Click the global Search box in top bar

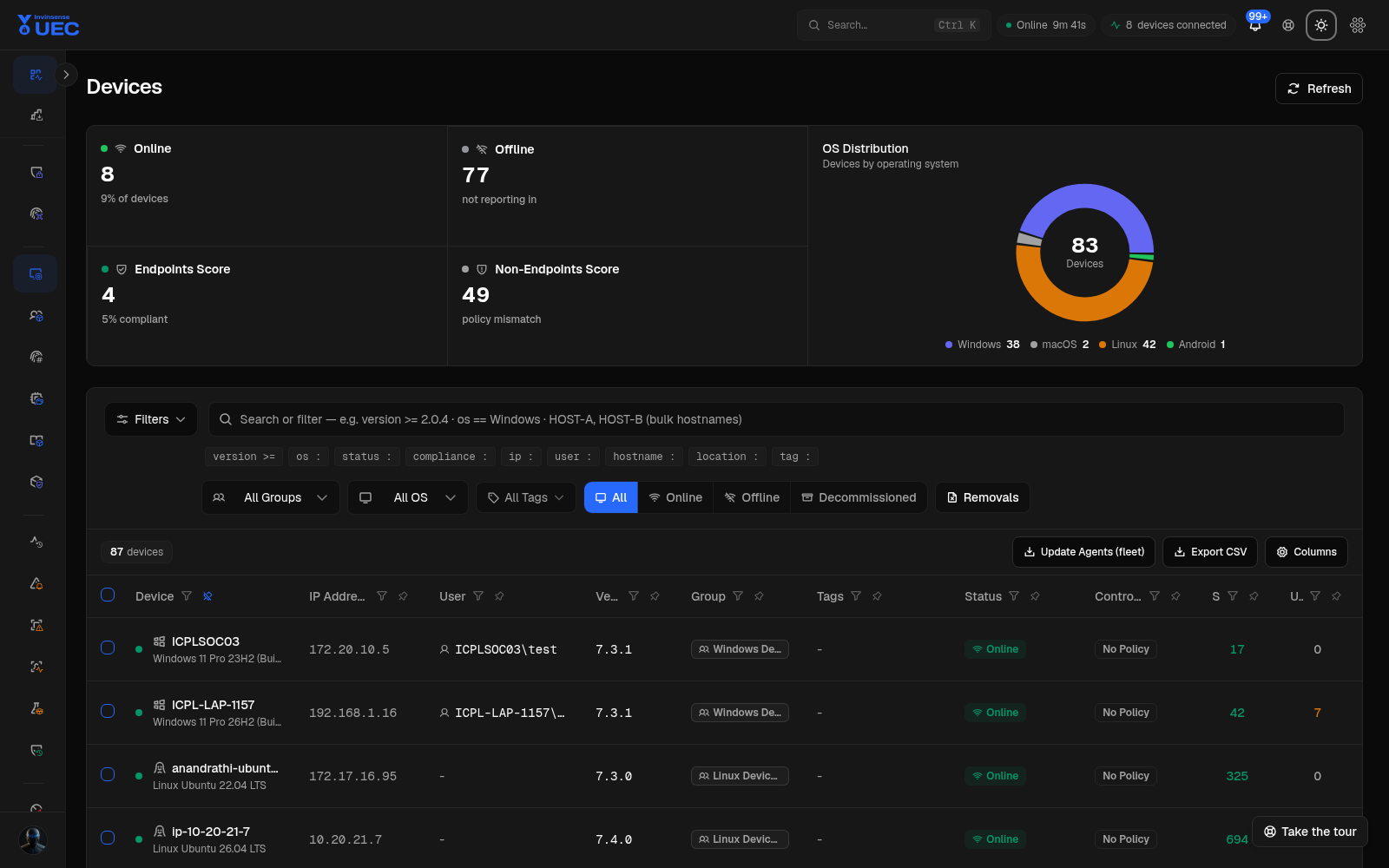coord(893,25)
